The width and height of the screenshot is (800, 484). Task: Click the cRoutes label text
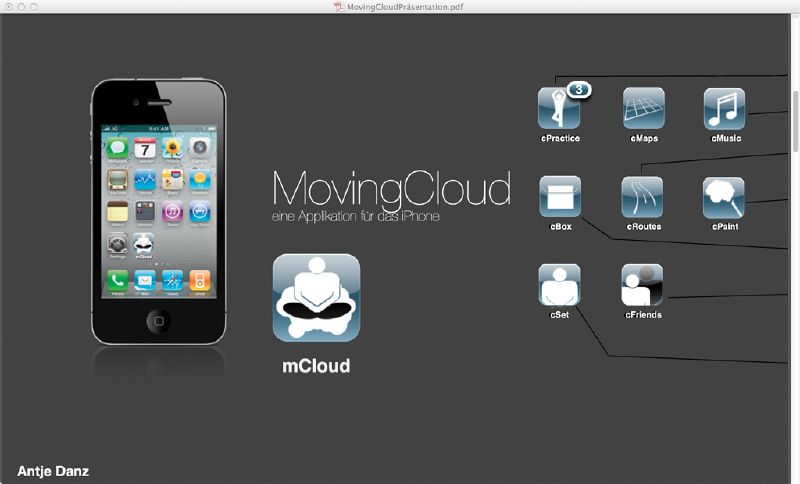point(643,226)
